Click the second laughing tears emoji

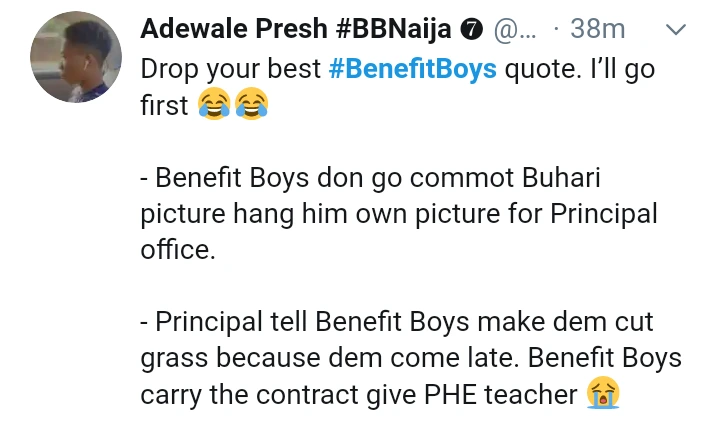(x=252, y=104)
